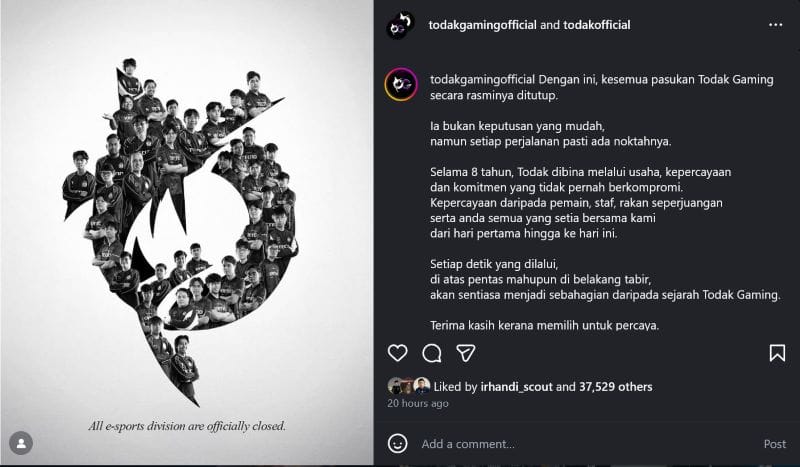Click the Todak Gaming closure image
Image resolution: width=800 pixels, height=467 pixels.
(x=187, y=232)
